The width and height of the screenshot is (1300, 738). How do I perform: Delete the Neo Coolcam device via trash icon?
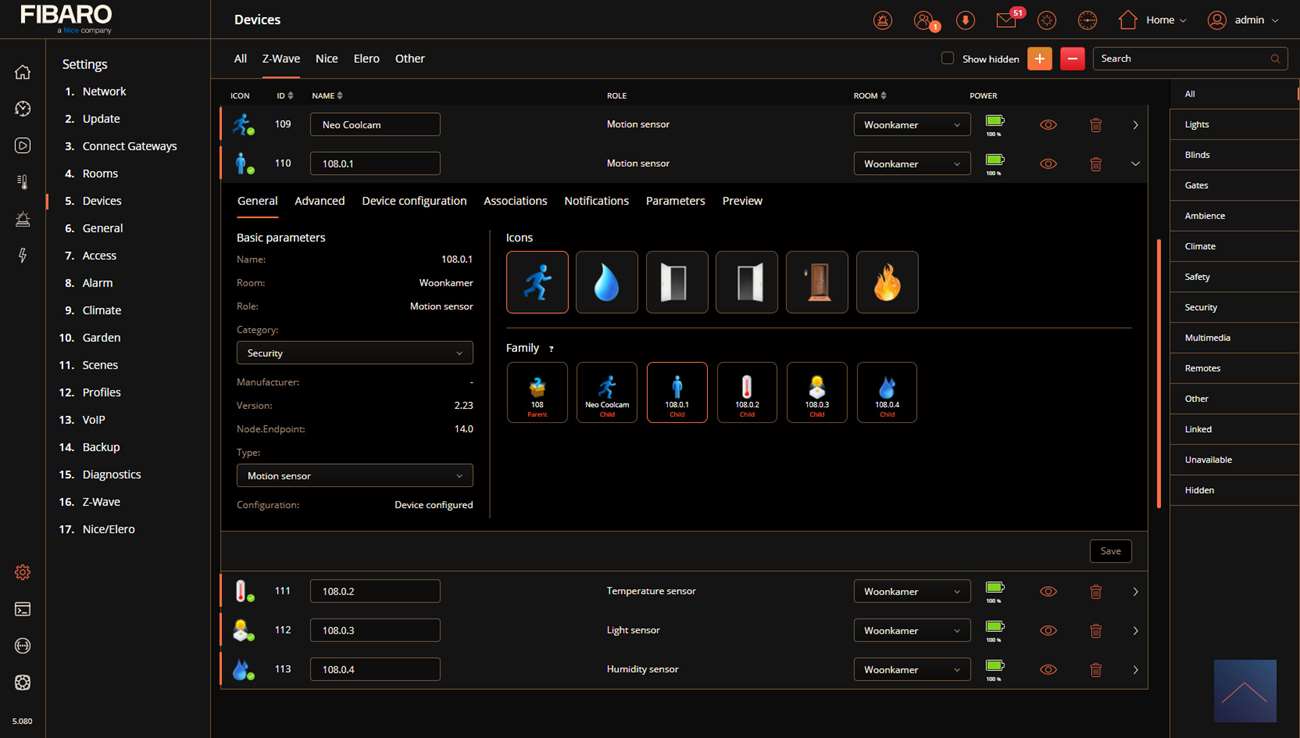click(x=1095, y=125)
